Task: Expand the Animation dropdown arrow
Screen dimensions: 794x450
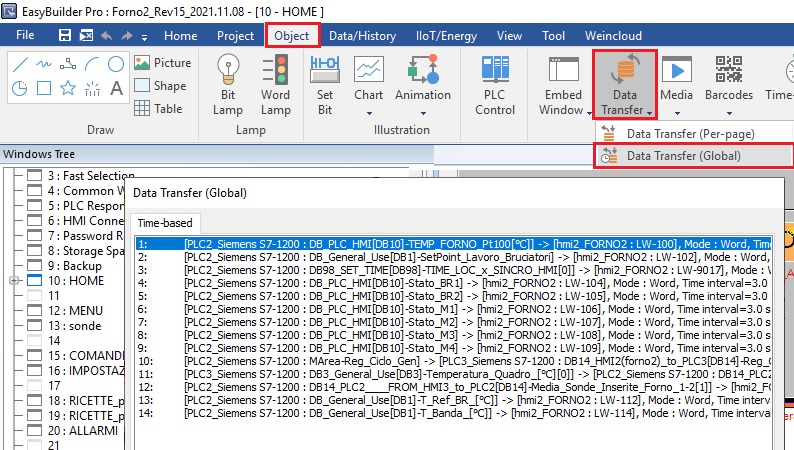Action: pos(423,113)
